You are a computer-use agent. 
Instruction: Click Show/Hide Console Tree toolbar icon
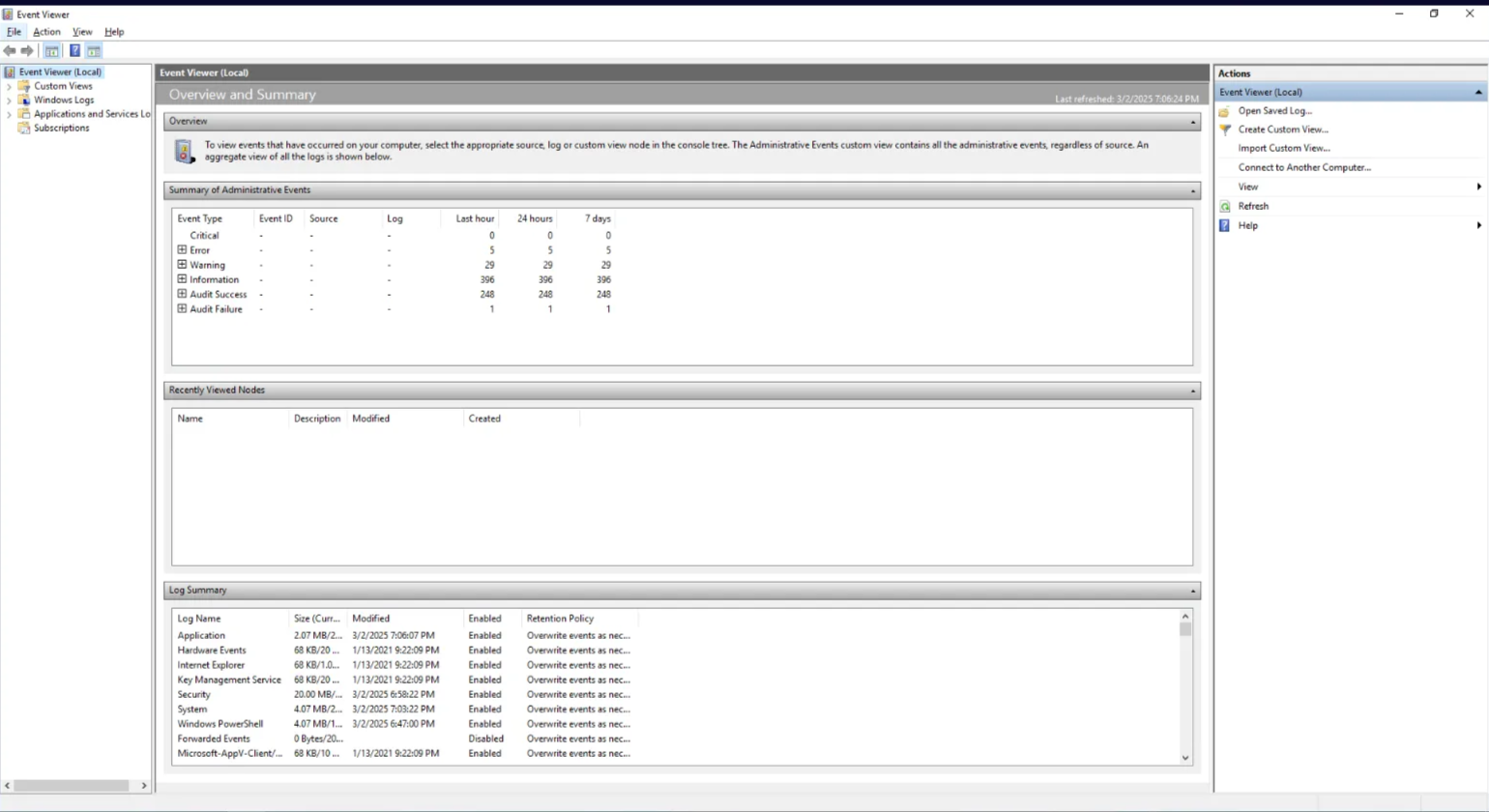(x=52, y=50)
